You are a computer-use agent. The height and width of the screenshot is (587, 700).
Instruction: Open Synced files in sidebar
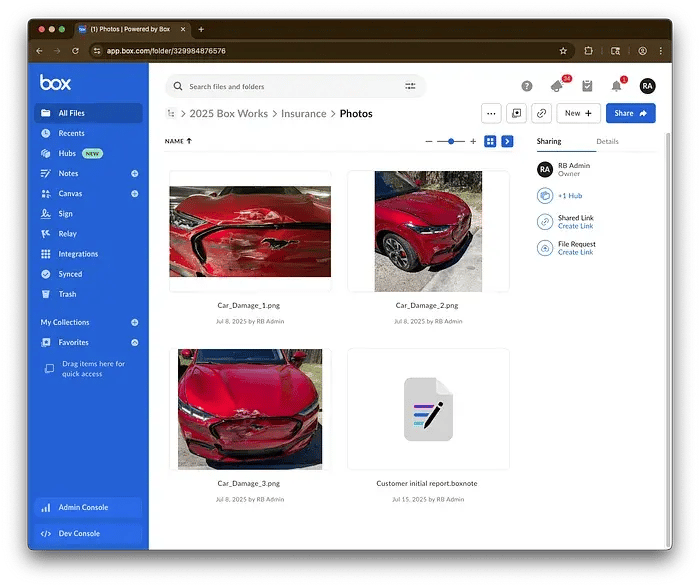(x=70, y=274)
